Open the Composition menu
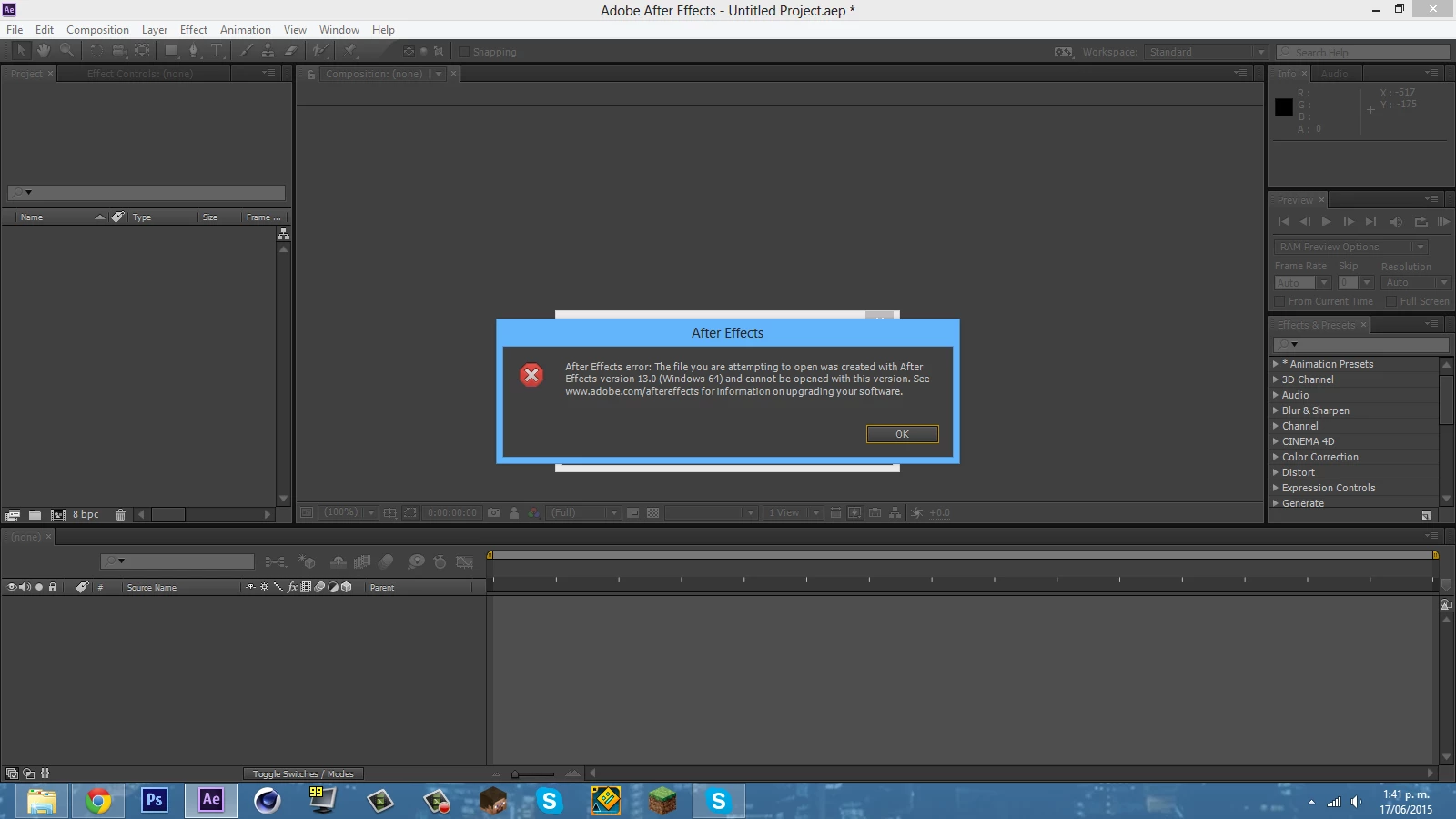This screenshot has width=1456, height=819. click(x=97, y=29)
